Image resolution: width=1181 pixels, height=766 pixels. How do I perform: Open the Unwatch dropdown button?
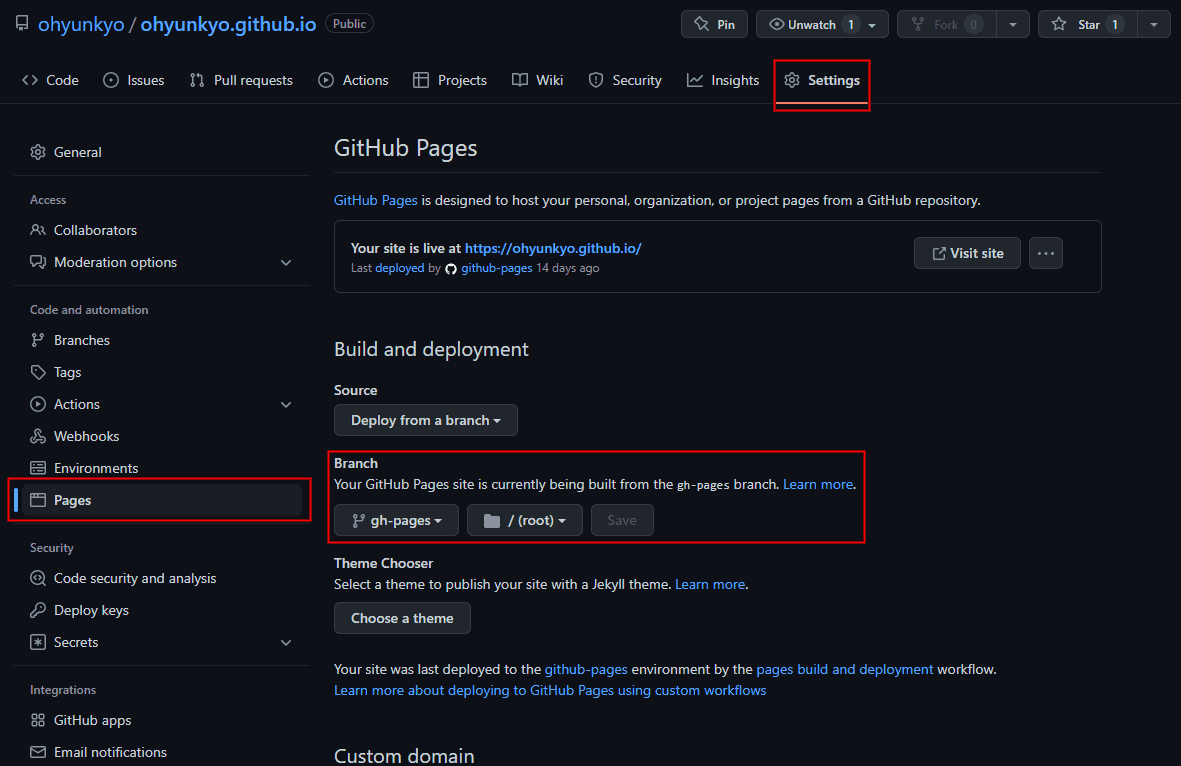tap(822, 24)
